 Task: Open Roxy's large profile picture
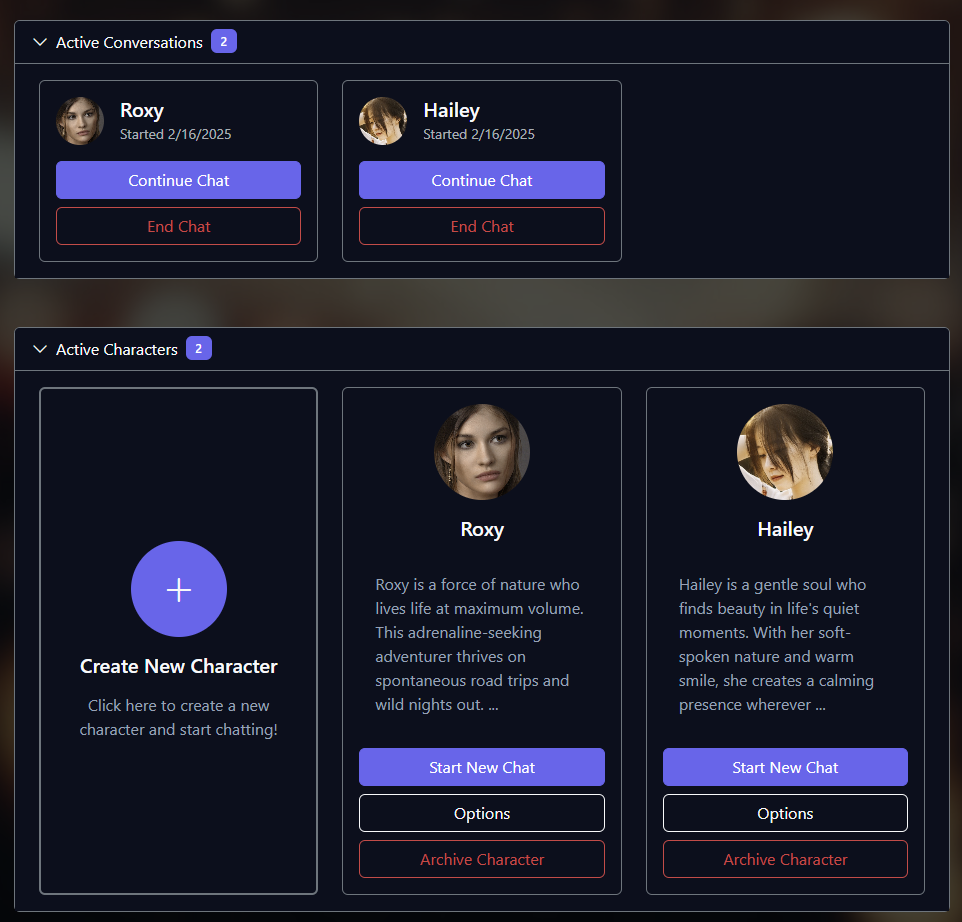[482, 452]
